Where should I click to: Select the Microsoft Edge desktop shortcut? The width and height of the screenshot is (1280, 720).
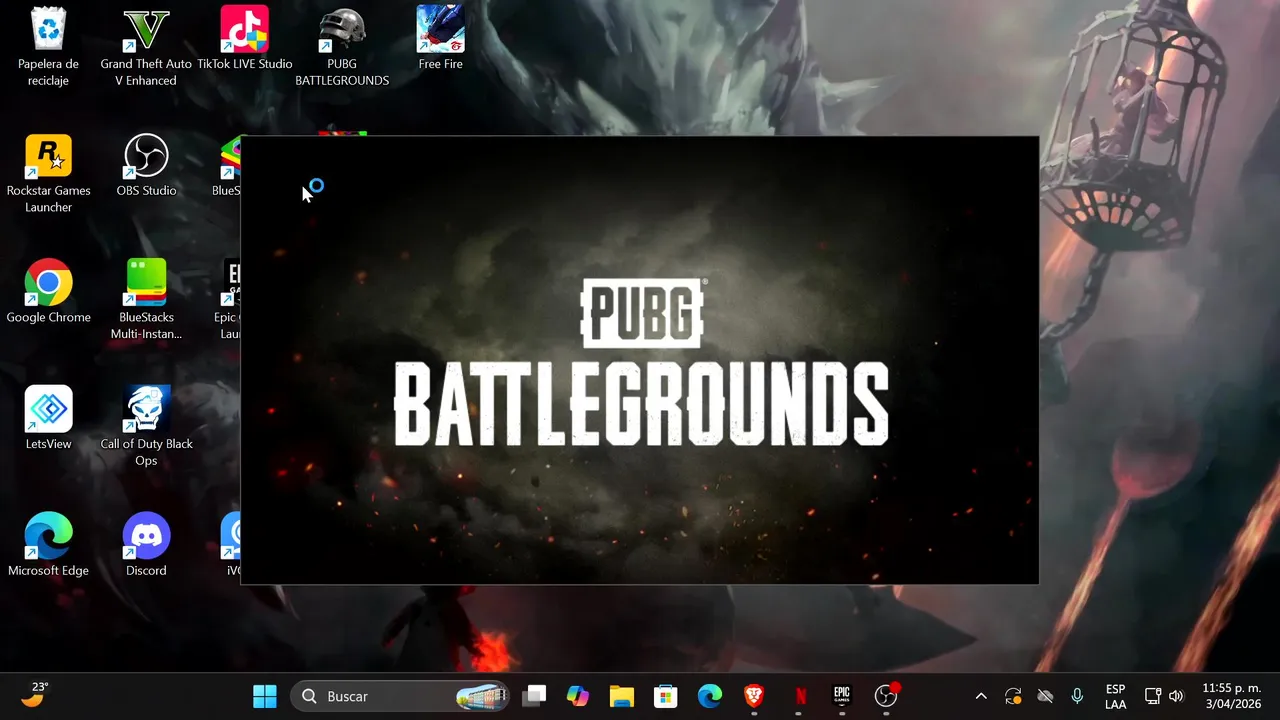(x=48, y=546)
